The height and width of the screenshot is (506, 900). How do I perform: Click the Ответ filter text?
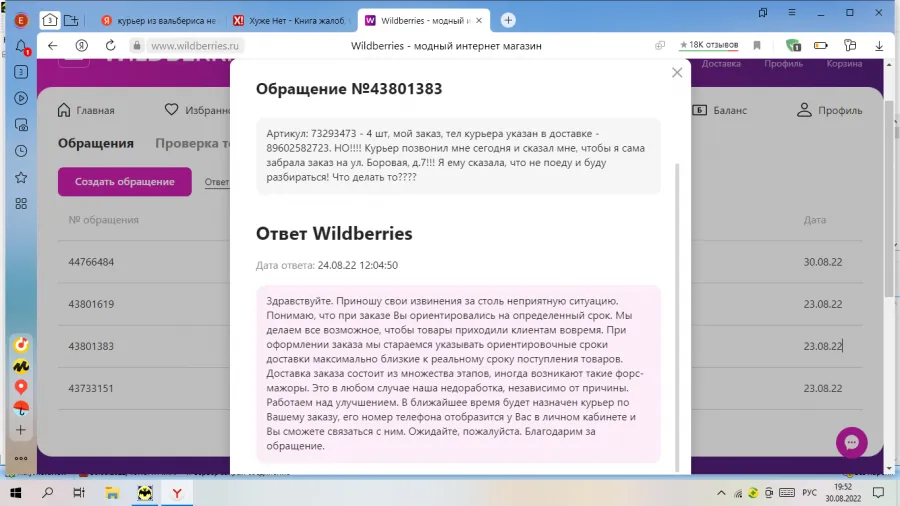tap(217, 182)
